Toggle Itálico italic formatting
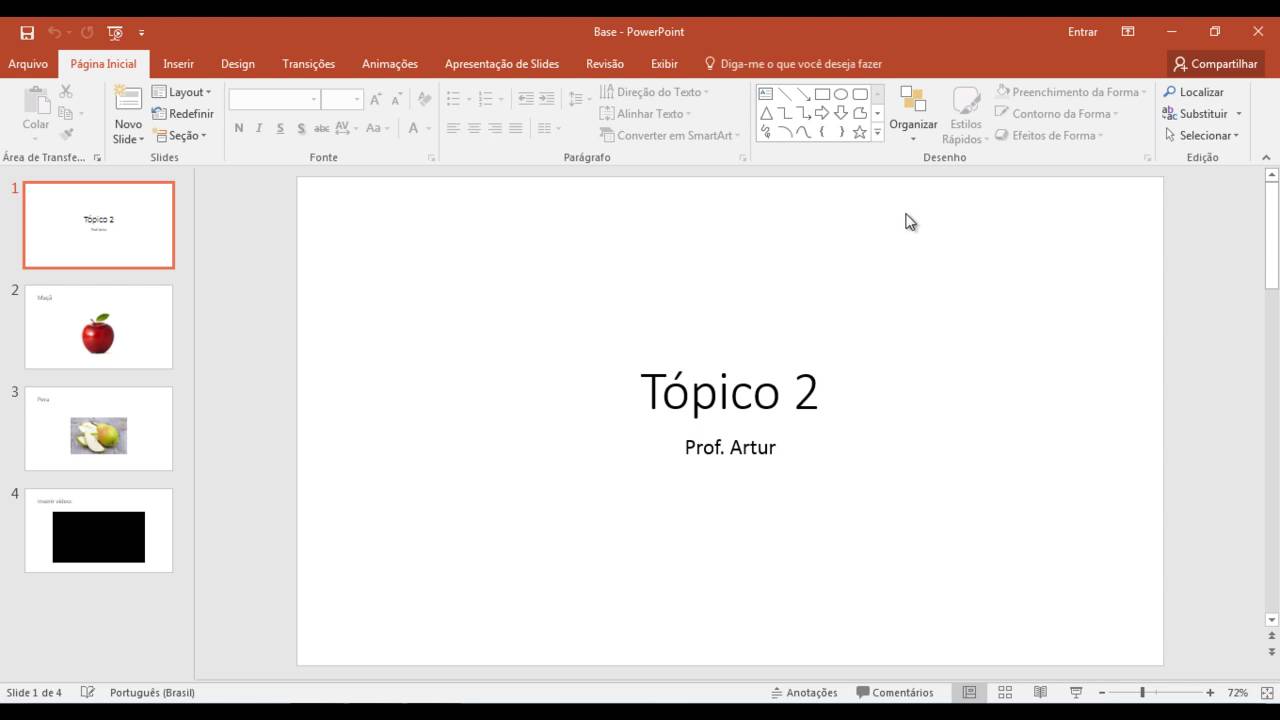 [259, 128]
